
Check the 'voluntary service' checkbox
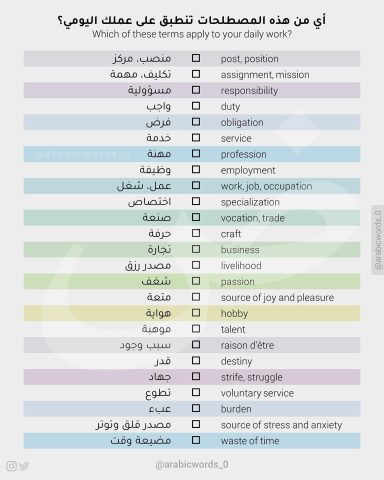click(x=196, y=392)
